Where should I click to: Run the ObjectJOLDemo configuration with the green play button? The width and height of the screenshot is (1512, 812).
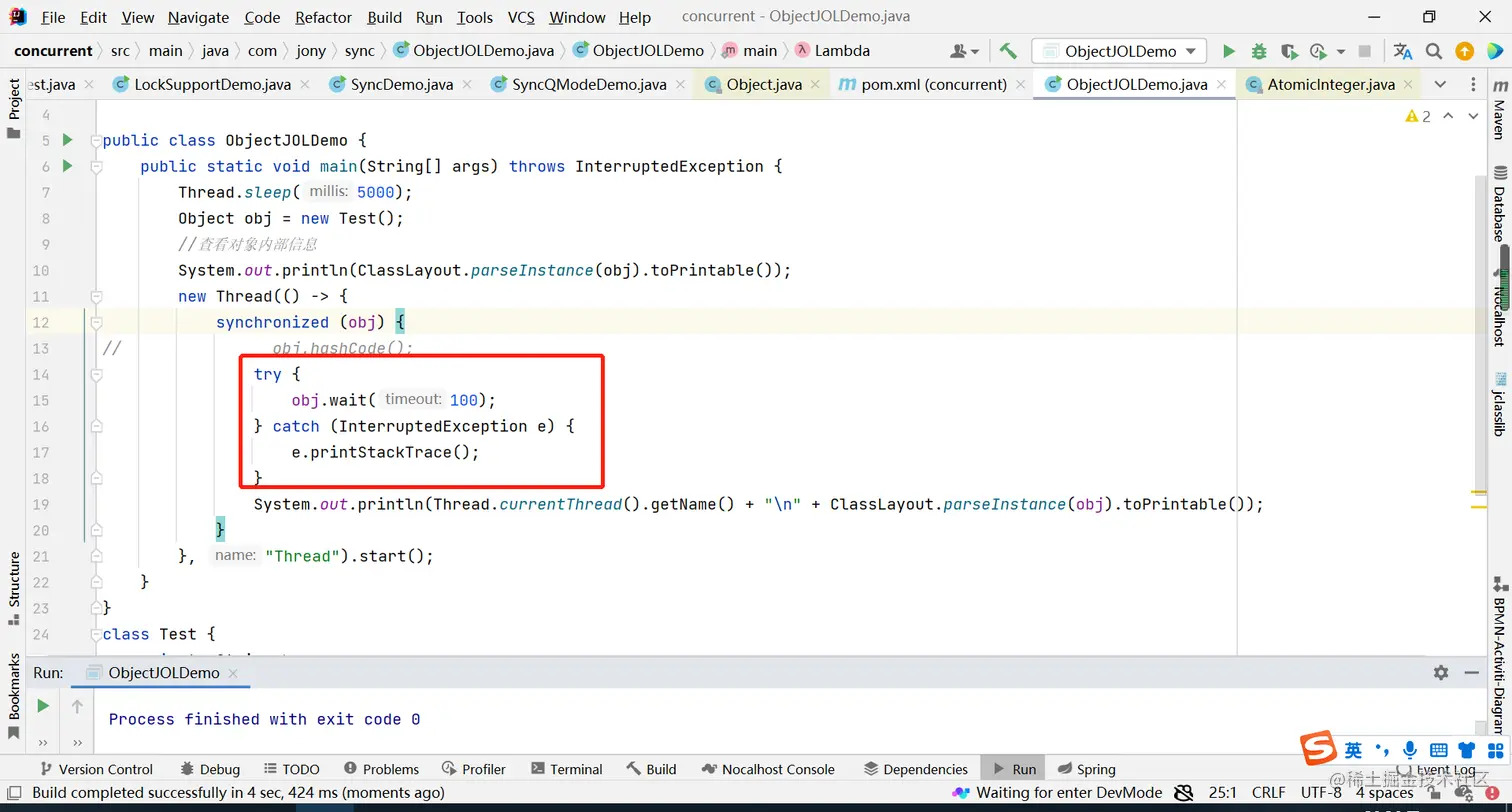pos(1229,51)
